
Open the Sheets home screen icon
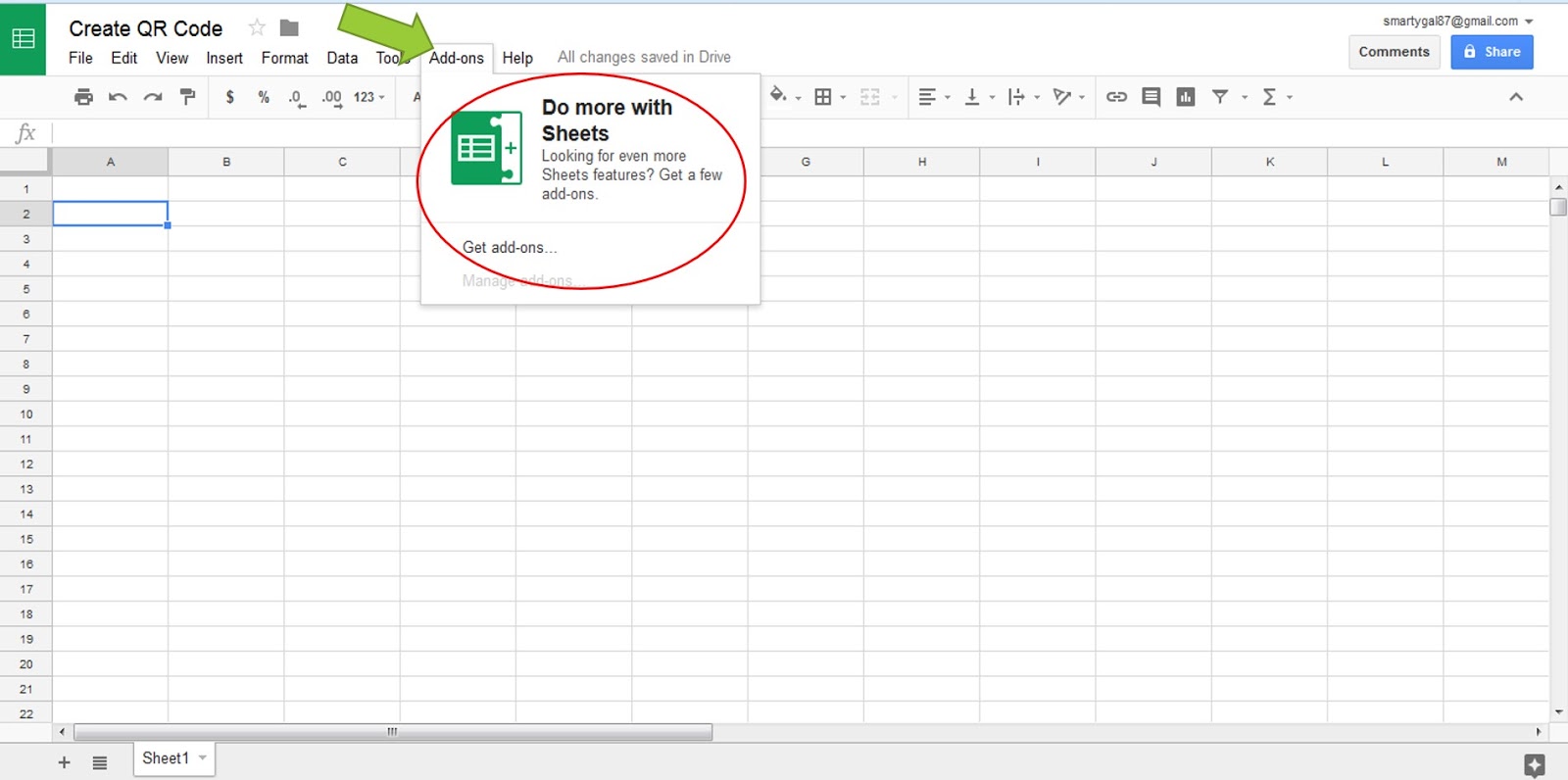coord(23,39)
